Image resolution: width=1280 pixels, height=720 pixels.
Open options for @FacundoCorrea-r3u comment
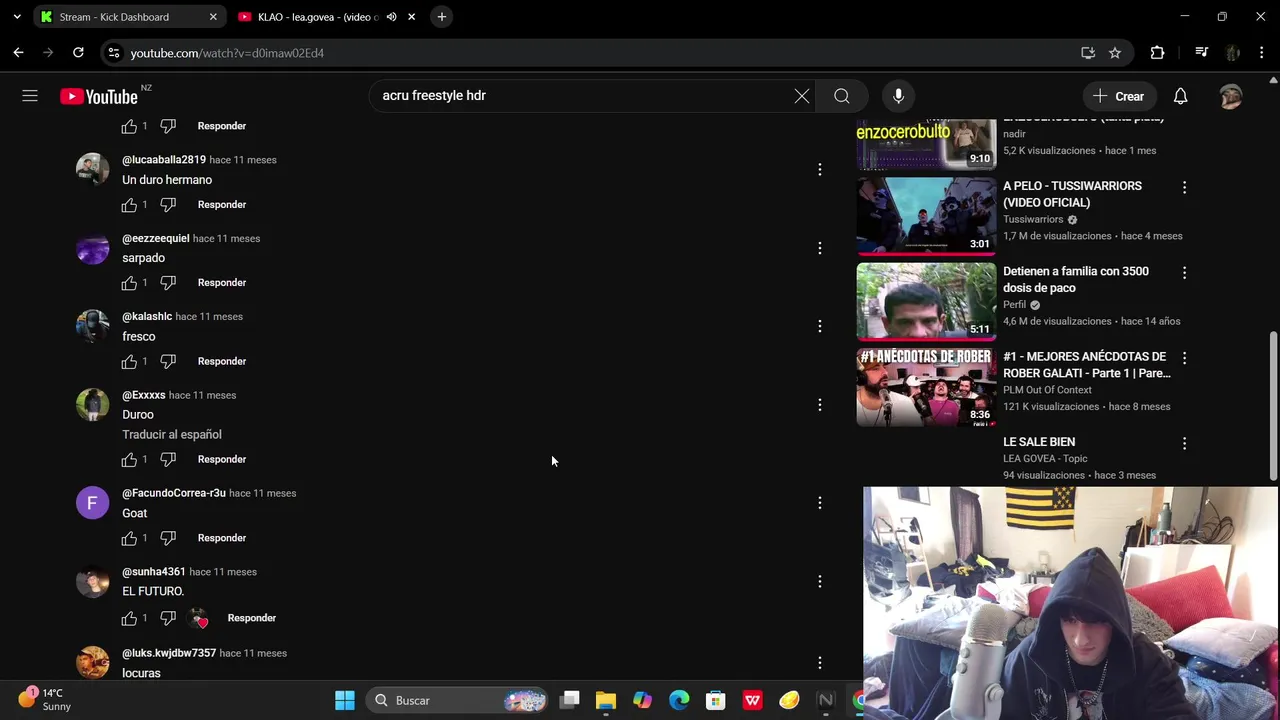click(820, 503)
